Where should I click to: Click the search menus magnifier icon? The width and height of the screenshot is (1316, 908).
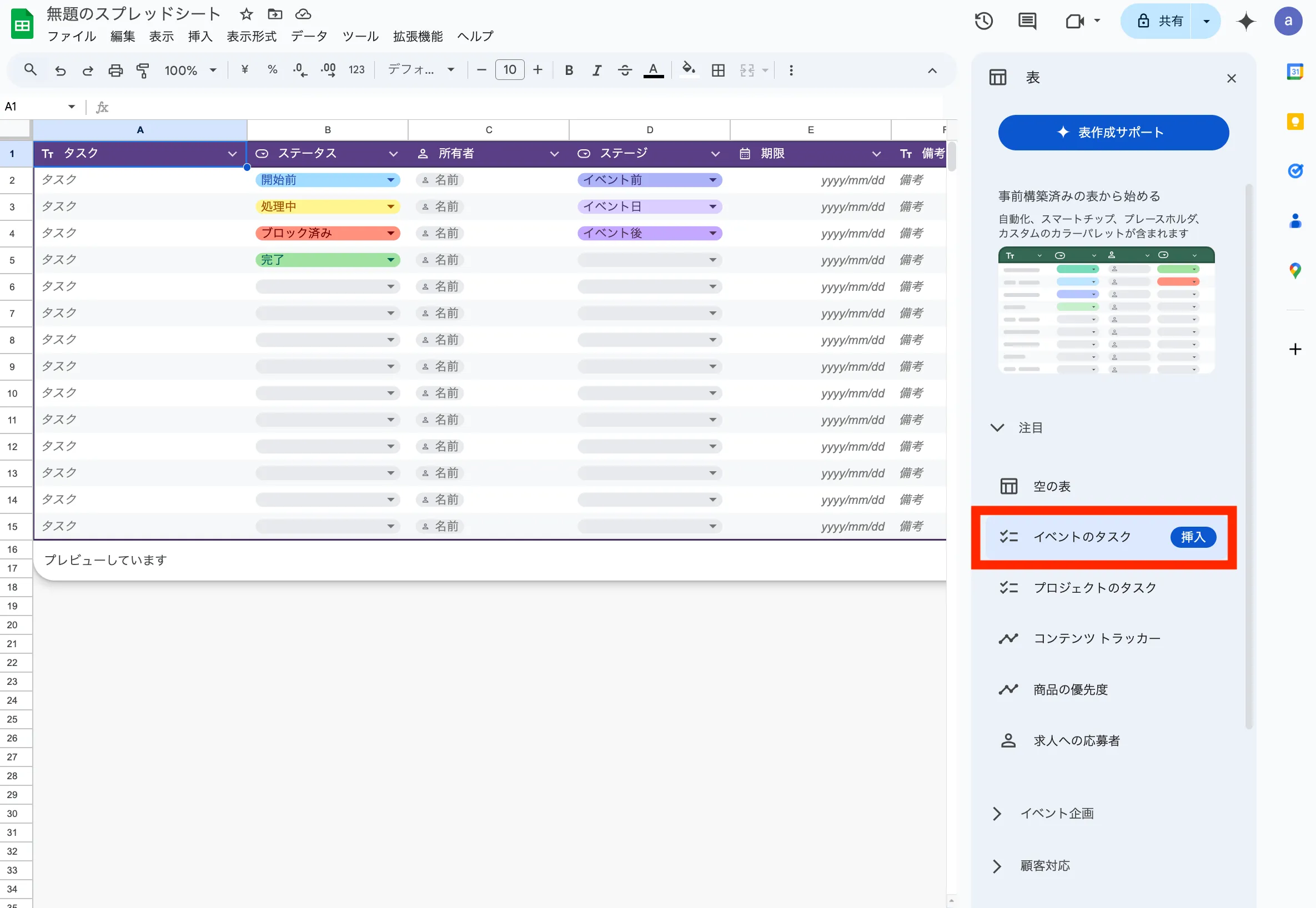(x=30, y=70)
